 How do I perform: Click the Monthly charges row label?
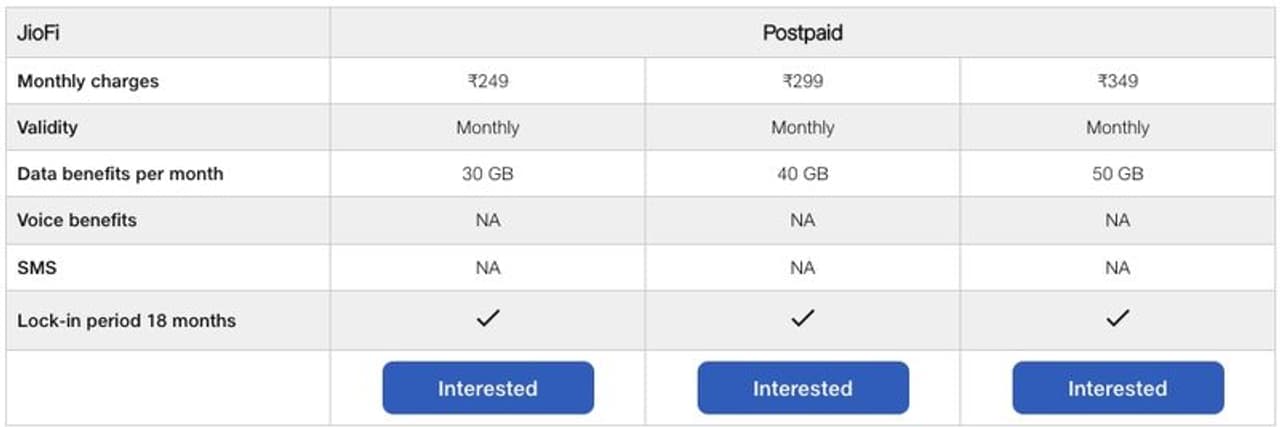coord(88,81)
